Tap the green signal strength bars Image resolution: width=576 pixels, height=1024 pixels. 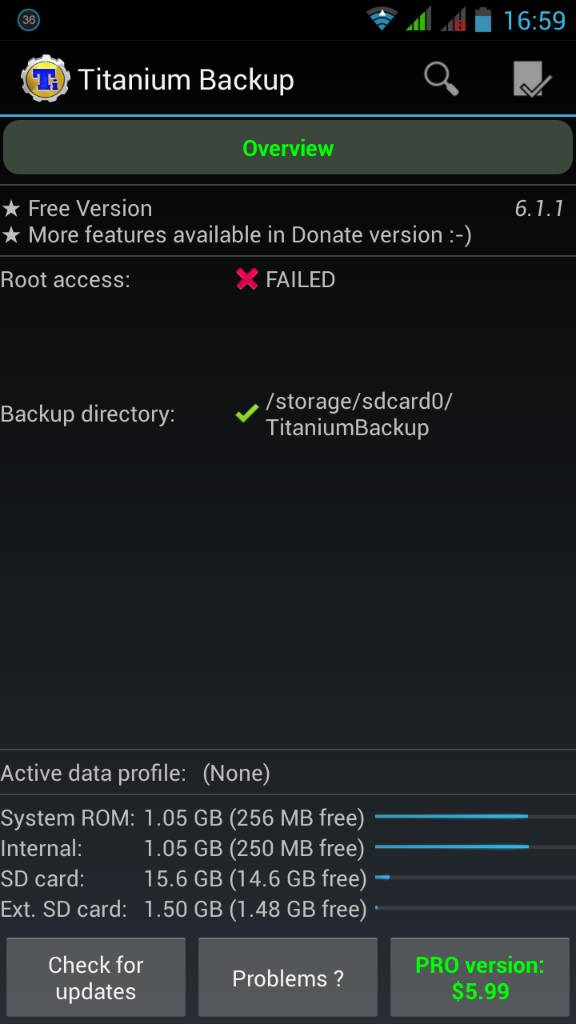[x=419, y=20]
